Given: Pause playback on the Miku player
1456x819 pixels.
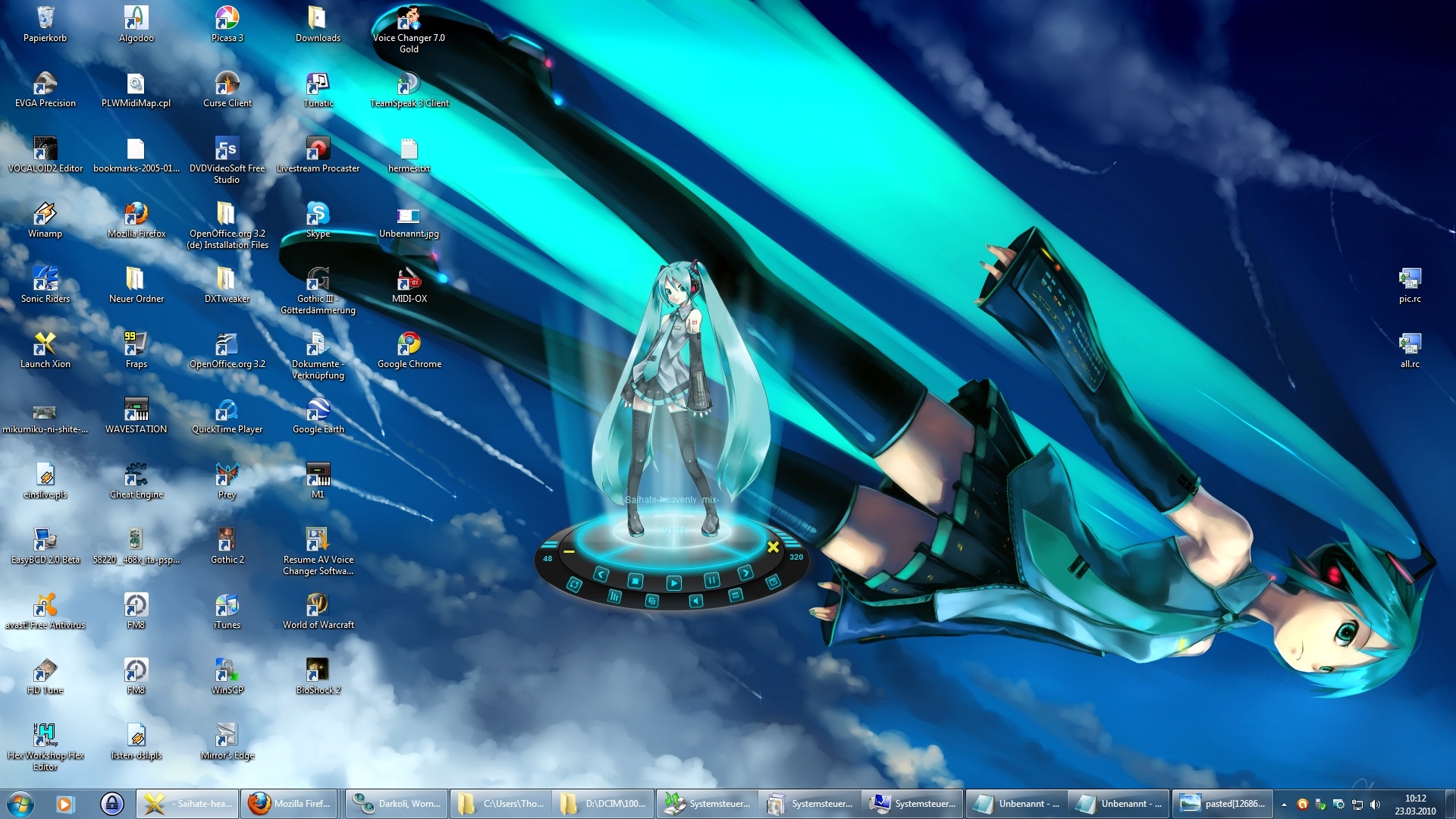Looking at the screenshot, I should click(x=713, y=580).
